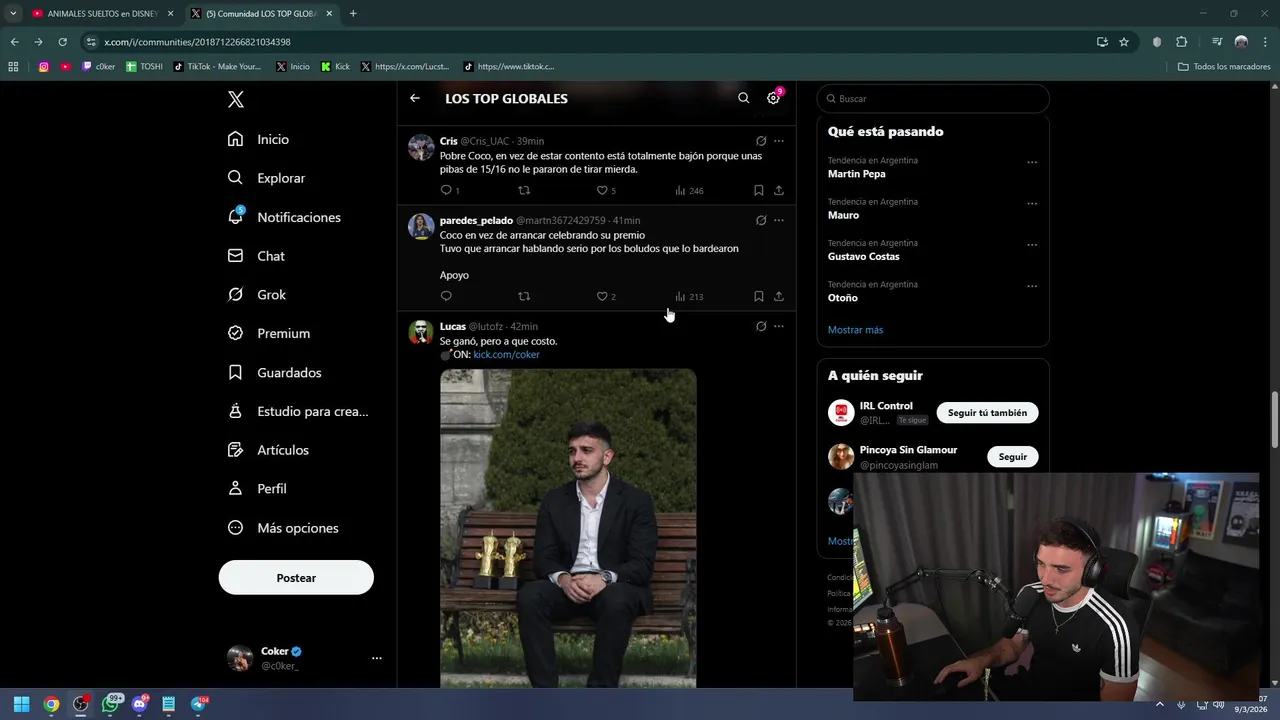The width and height of the screenshot is (1280, 720).
Task: Share Cris's post
Action: pyautogui.click(x=779, y=190)
